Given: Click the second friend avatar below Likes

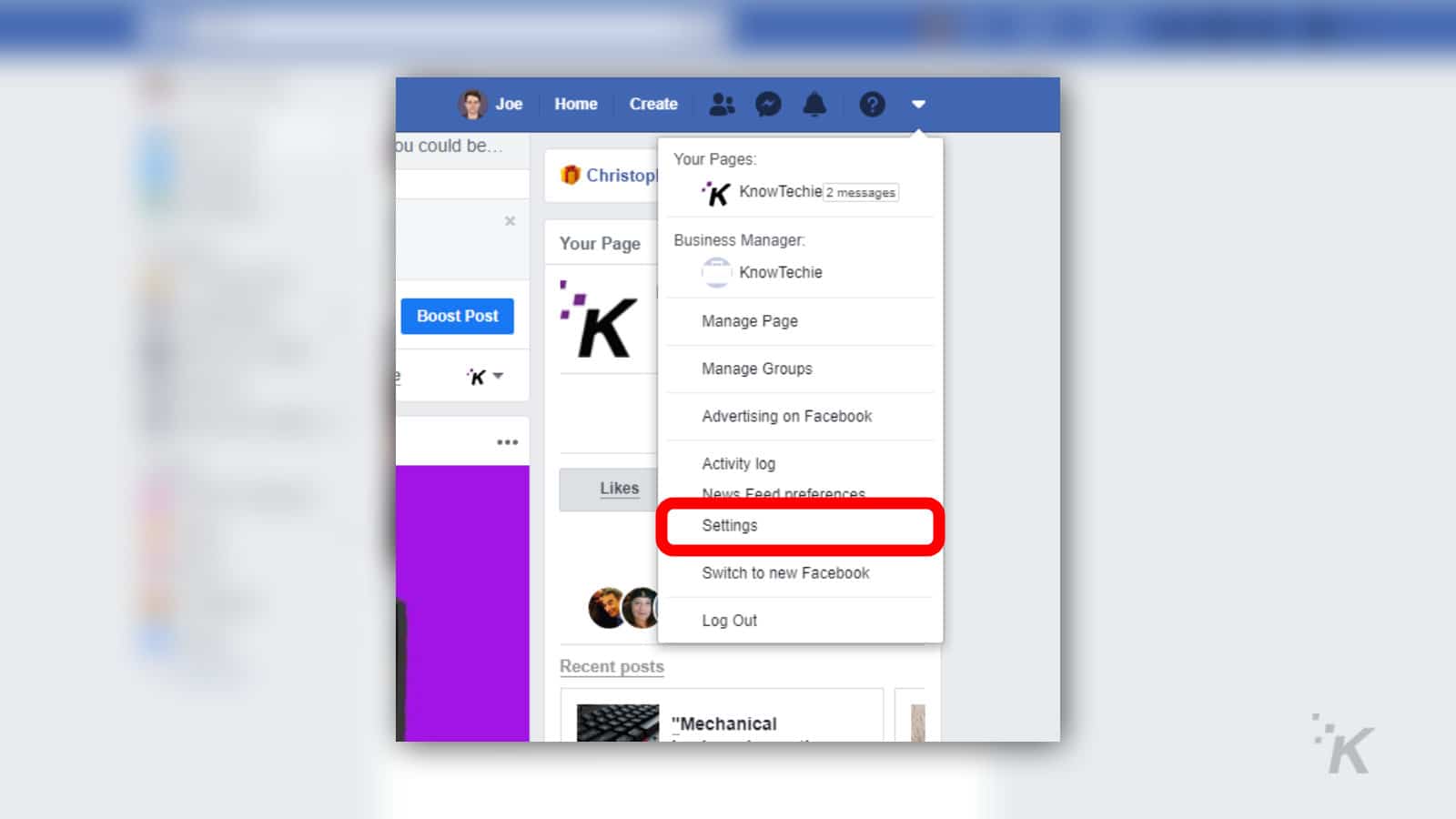Looking at the screenshot, I should 640,608.
